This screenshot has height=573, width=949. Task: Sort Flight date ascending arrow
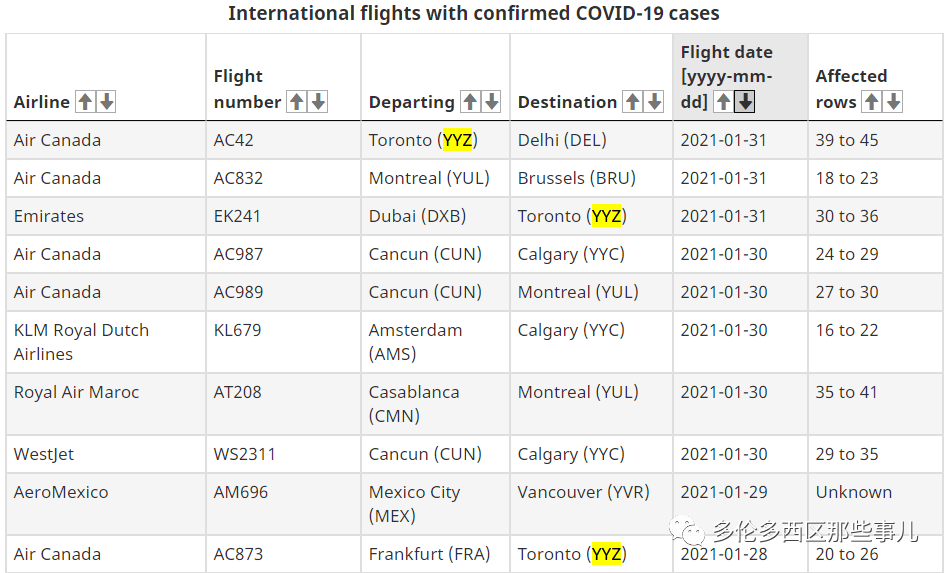[x=723, y=102]
